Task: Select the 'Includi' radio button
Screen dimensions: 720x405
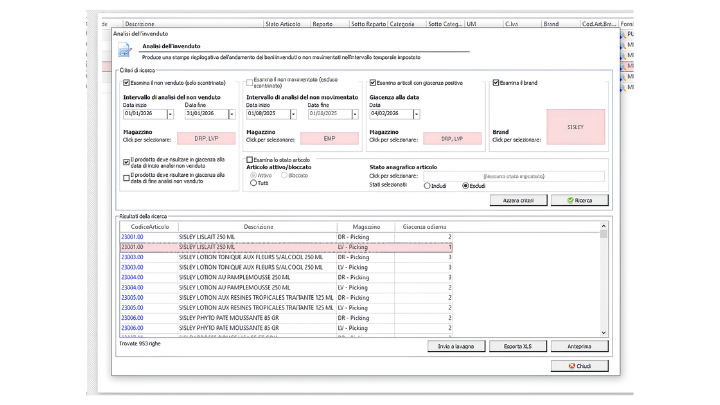Action: tap(427, 186)
